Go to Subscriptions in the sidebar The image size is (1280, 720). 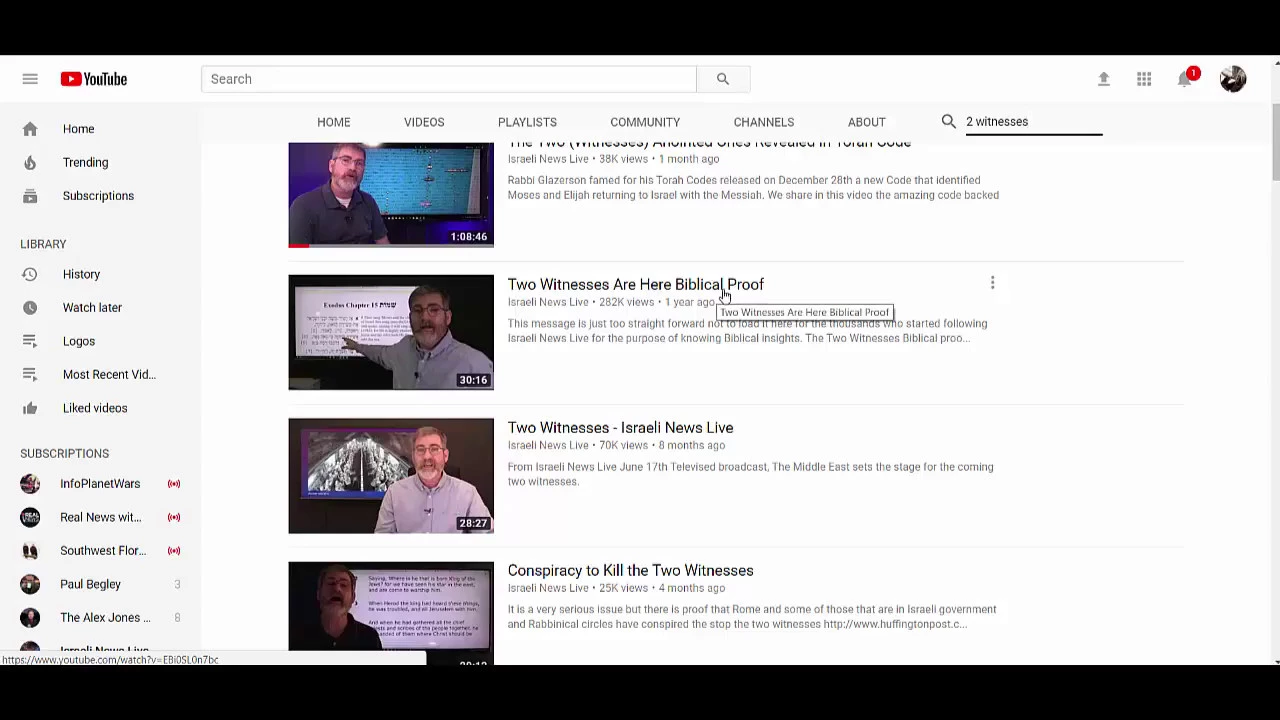(100, 196)
